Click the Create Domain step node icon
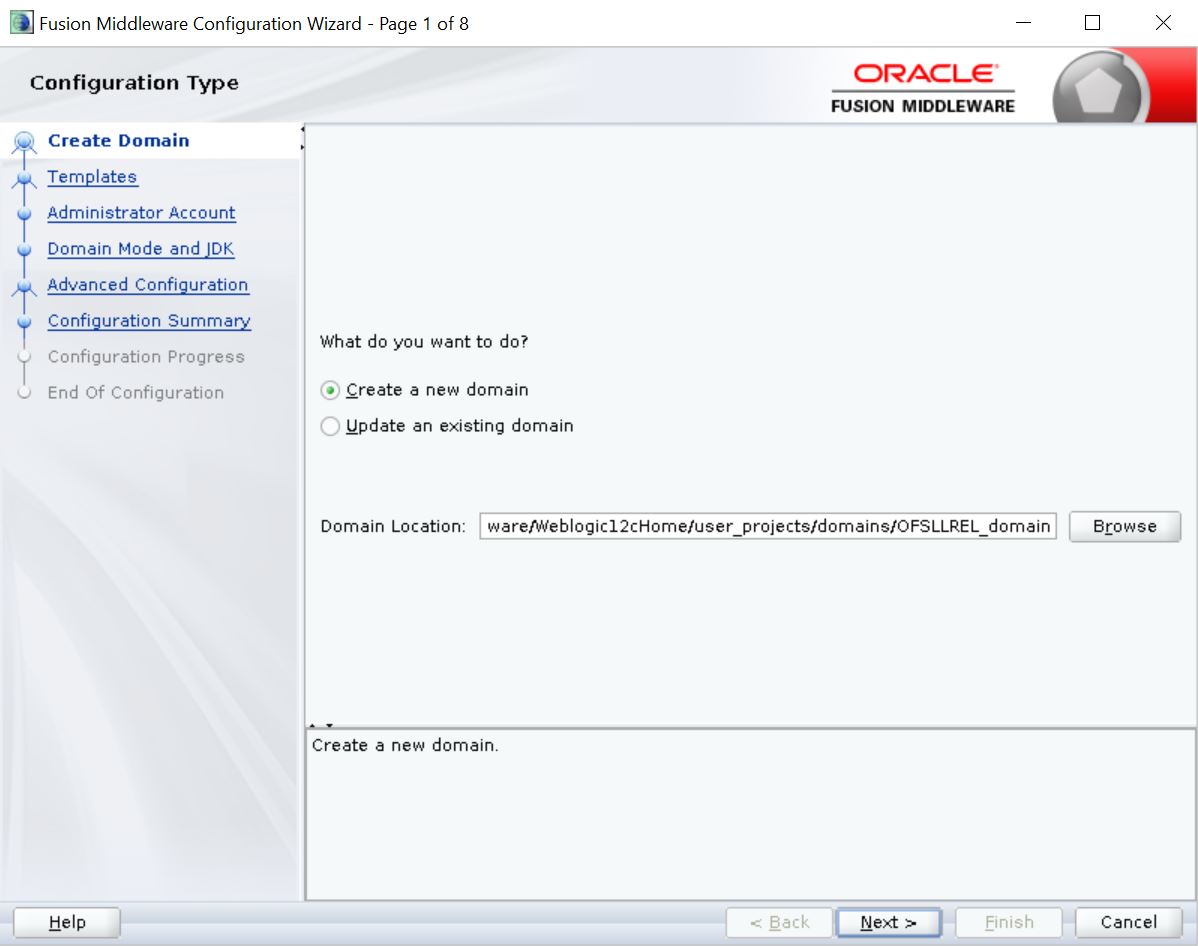1198x946 pixels. [x=24, y=141]
